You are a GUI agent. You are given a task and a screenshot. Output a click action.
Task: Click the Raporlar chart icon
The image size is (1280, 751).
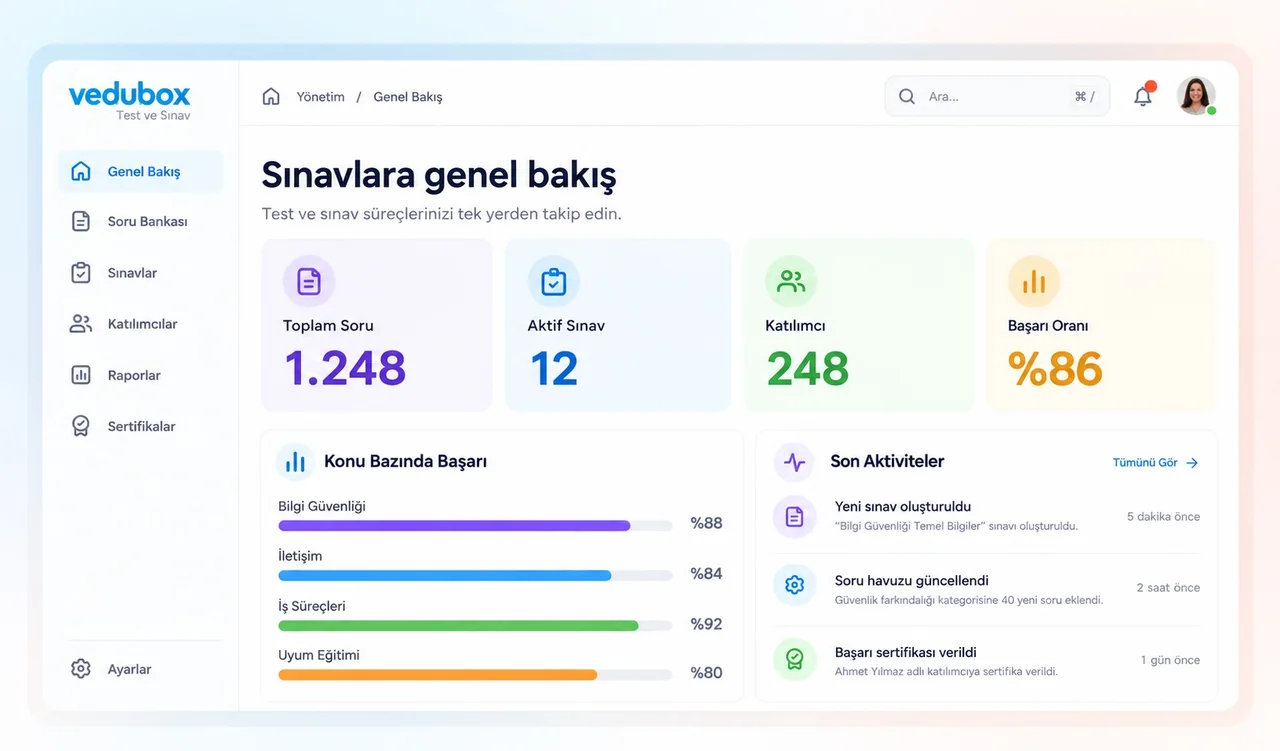[x=81, y=375]
